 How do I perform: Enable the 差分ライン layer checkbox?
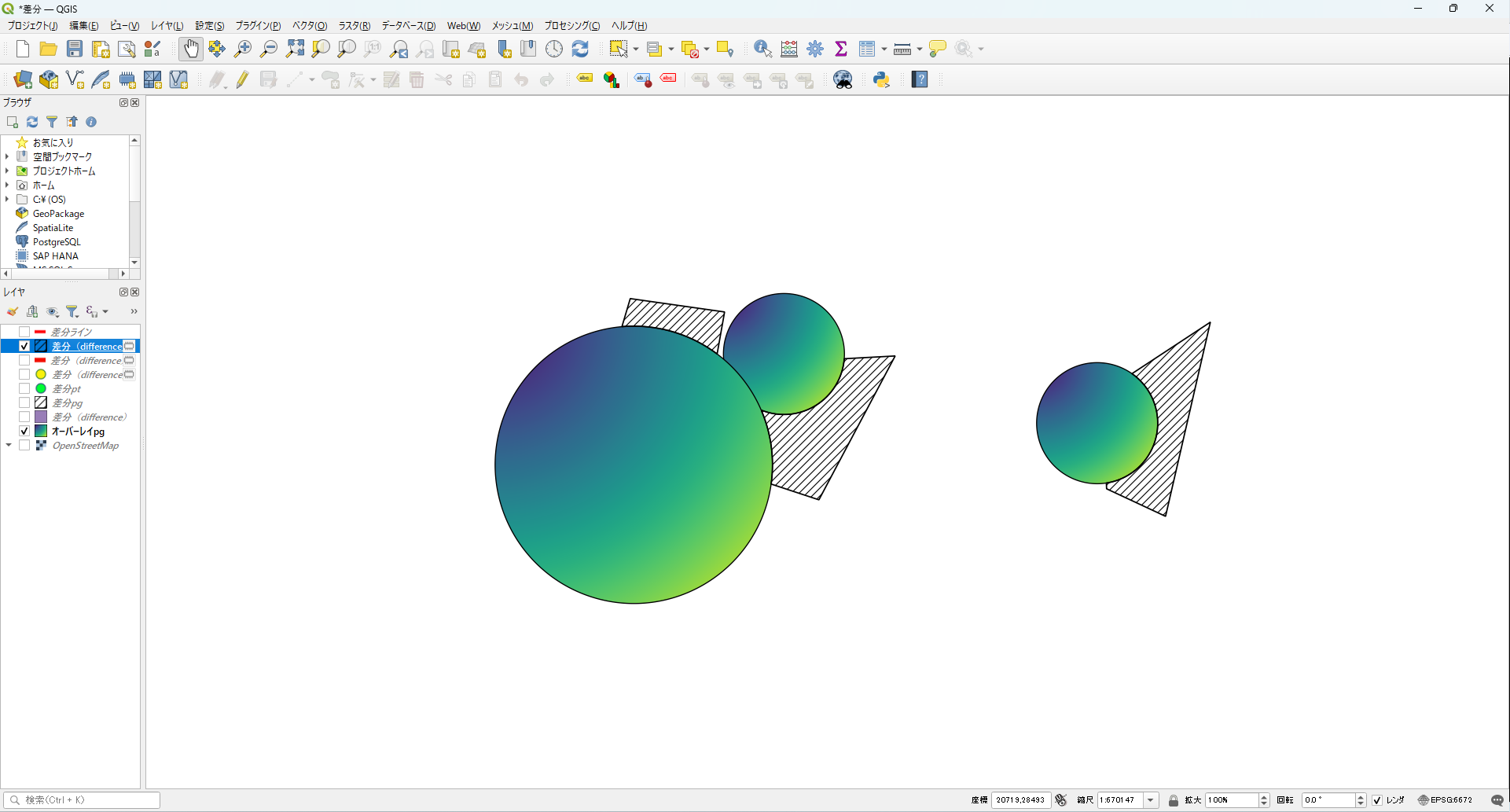coord(24,333)
